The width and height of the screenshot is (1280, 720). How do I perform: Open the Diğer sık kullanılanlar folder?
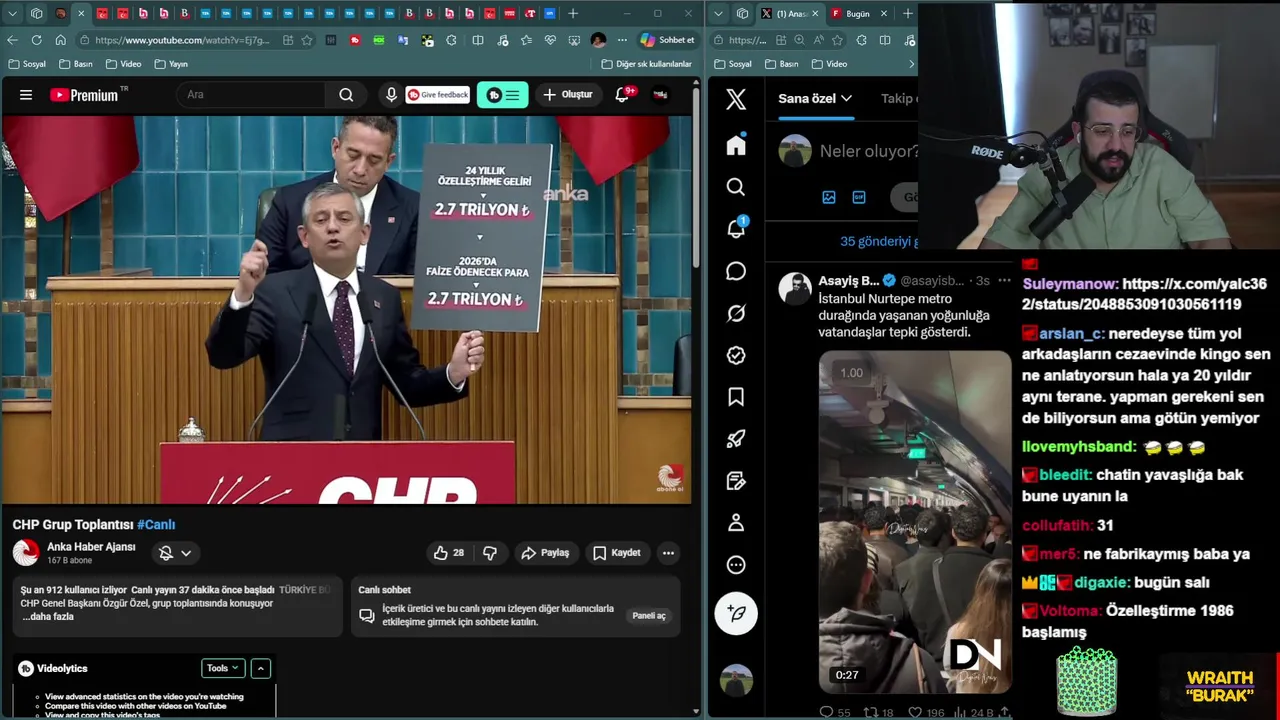click(x=647, y=64)
